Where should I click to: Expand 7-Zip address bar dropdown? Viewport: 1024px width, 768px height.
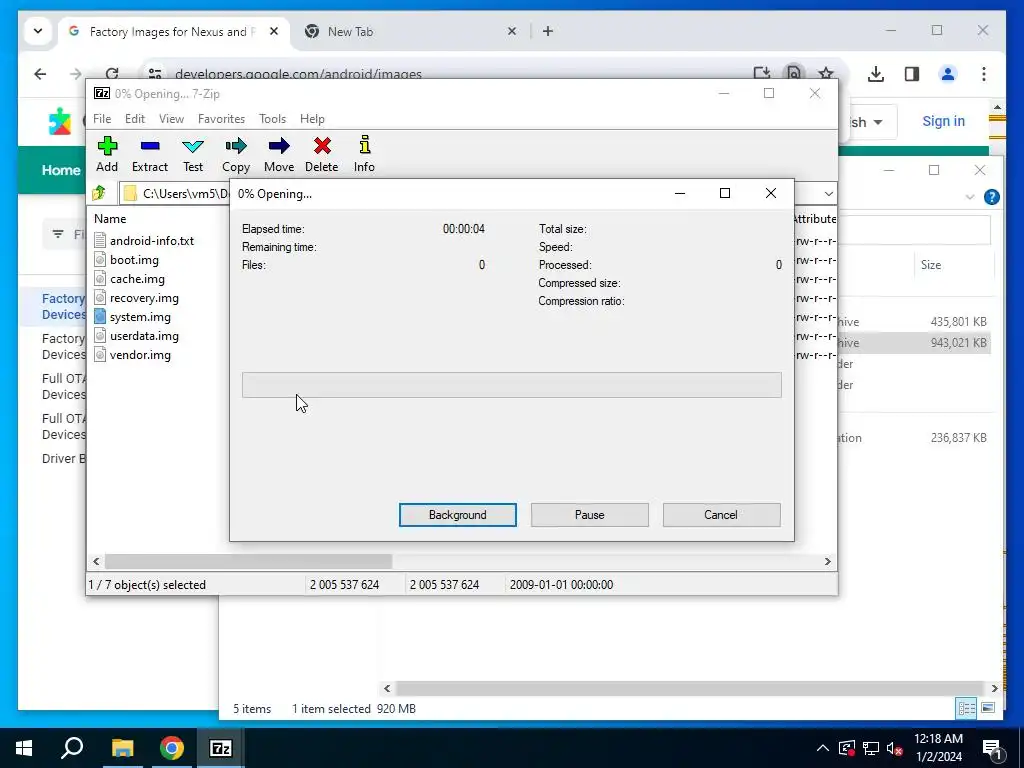[828, 193]
